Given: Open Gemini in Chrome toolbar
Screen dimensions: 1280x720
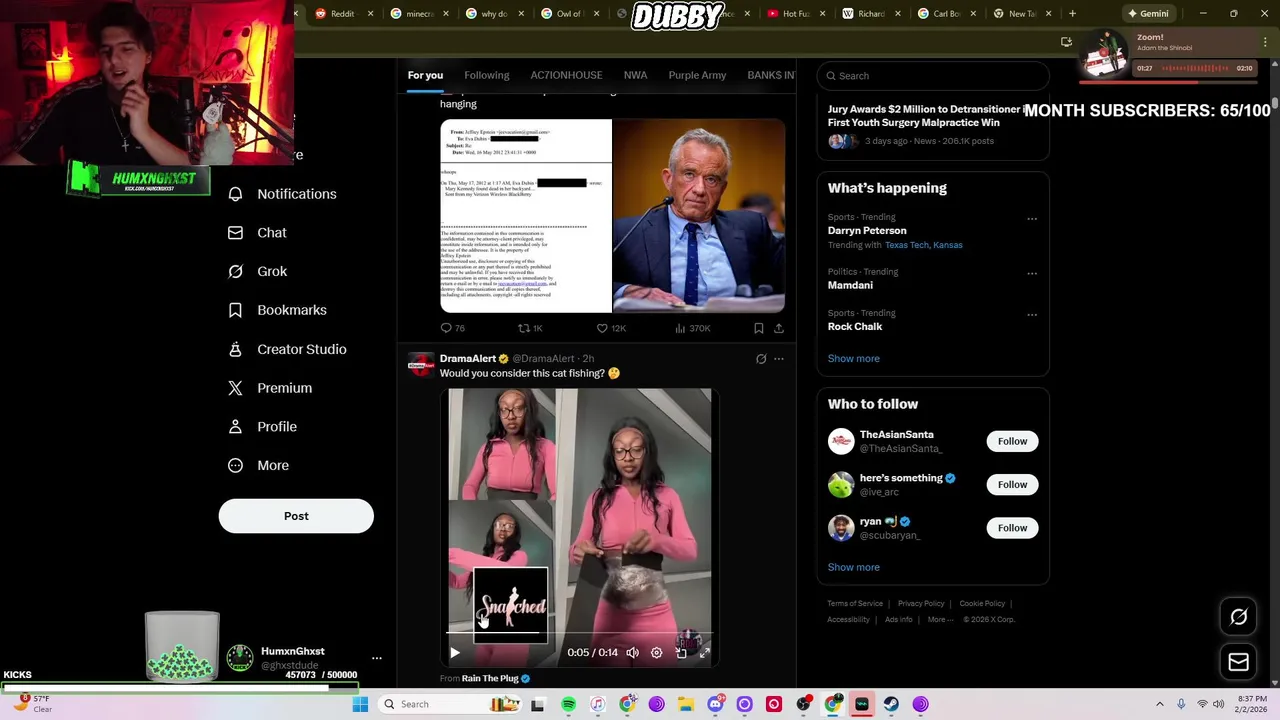Looking at the screenshot, I should [x=1147, y=14].
